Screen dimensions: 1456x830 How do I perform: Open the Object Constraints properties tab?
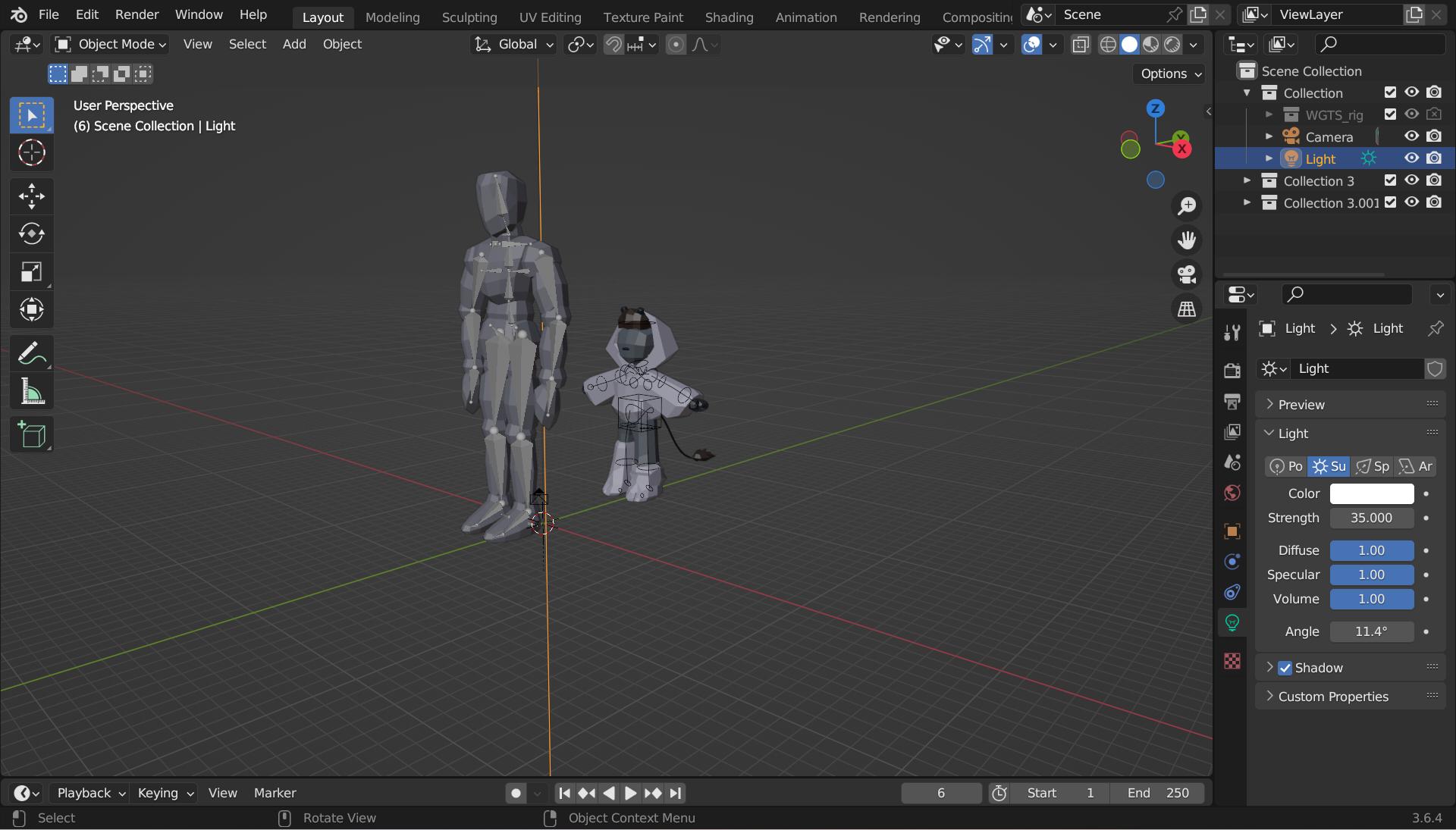(x=1232, y=592)
